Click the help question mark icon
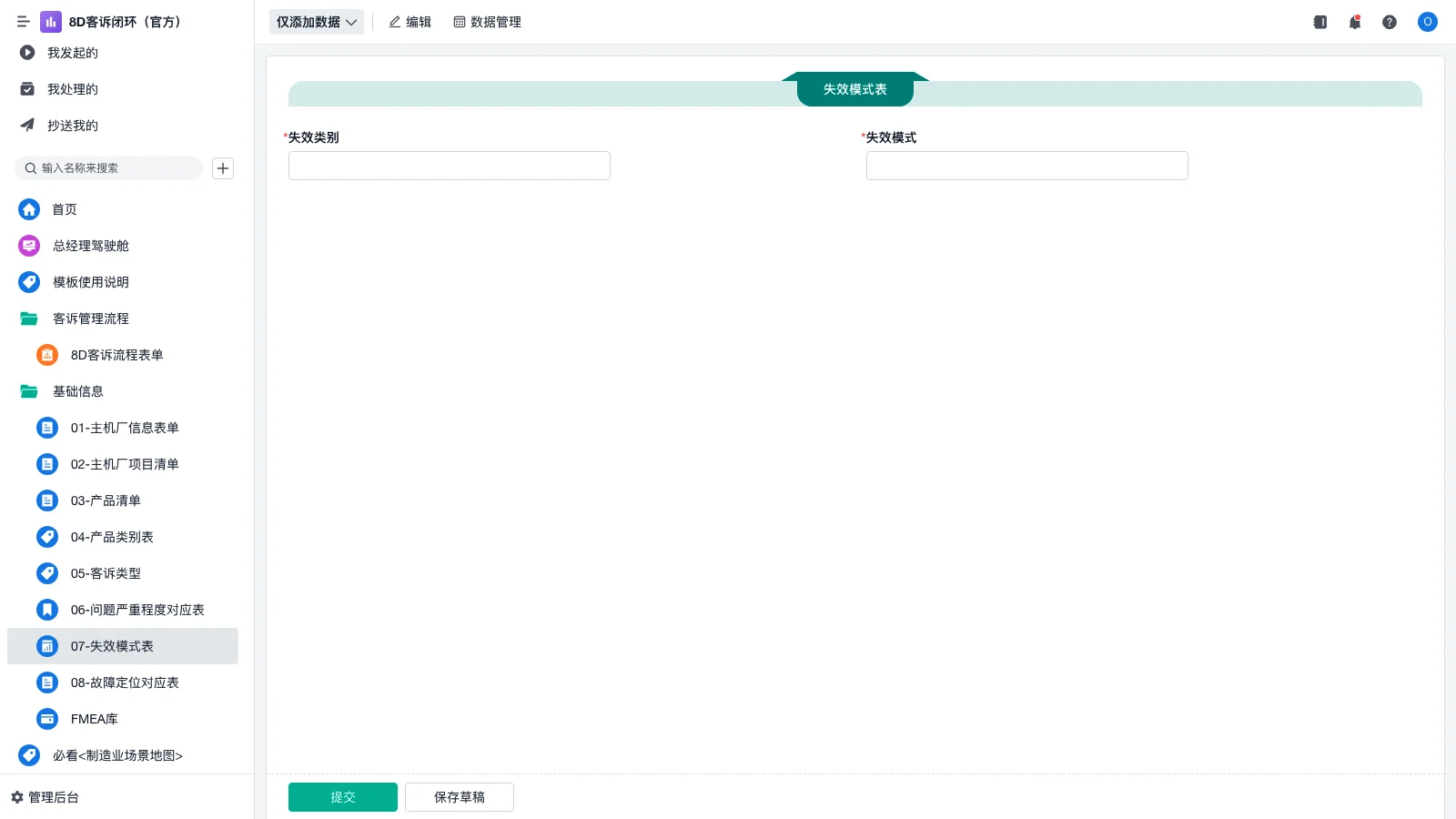Viewport: 1456px width, 819px height. pyautogui.click(x=1390, y=22)
